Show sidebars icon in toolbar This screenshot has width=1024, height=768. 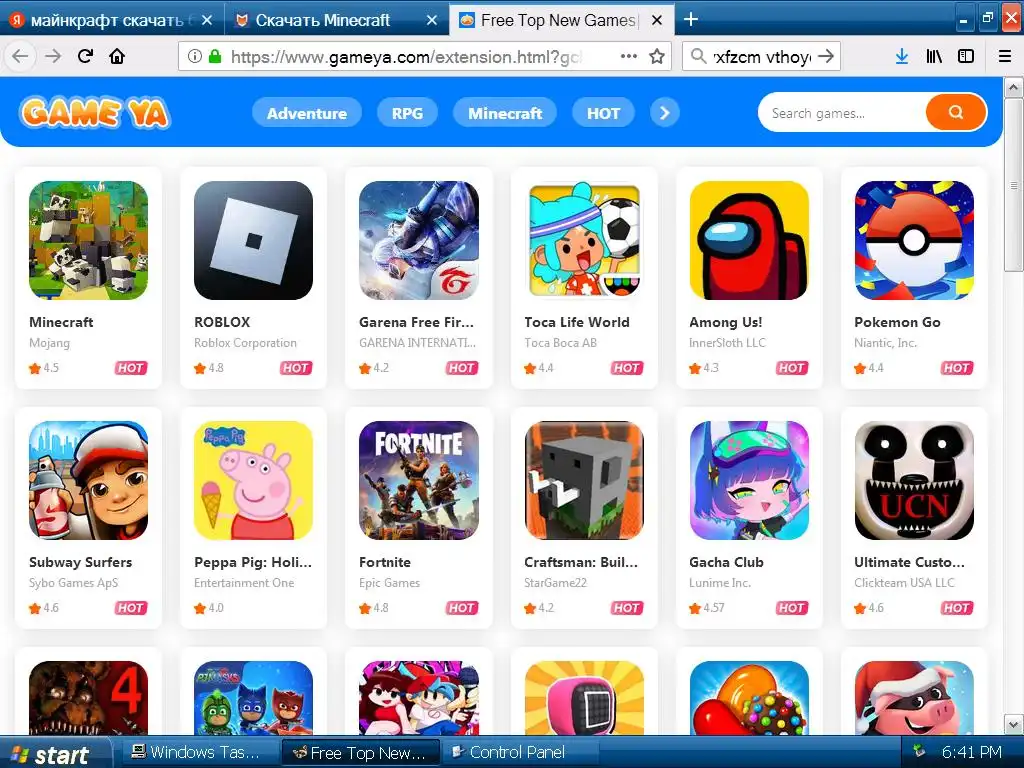(x=966, y=56)
